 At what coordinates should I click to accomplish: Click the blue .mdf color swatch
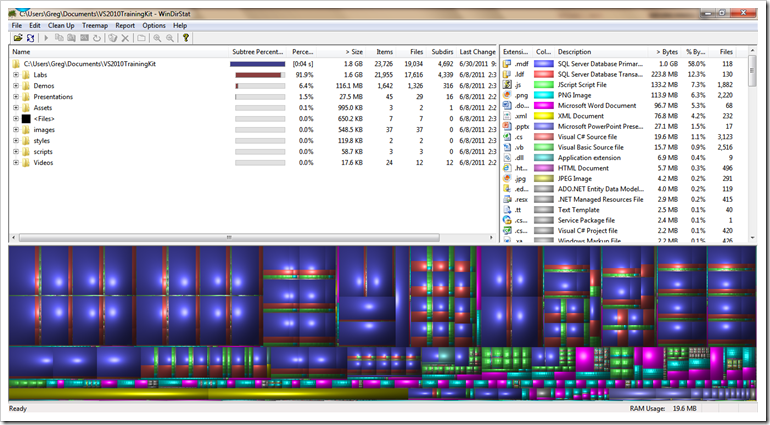click(544, 64)
